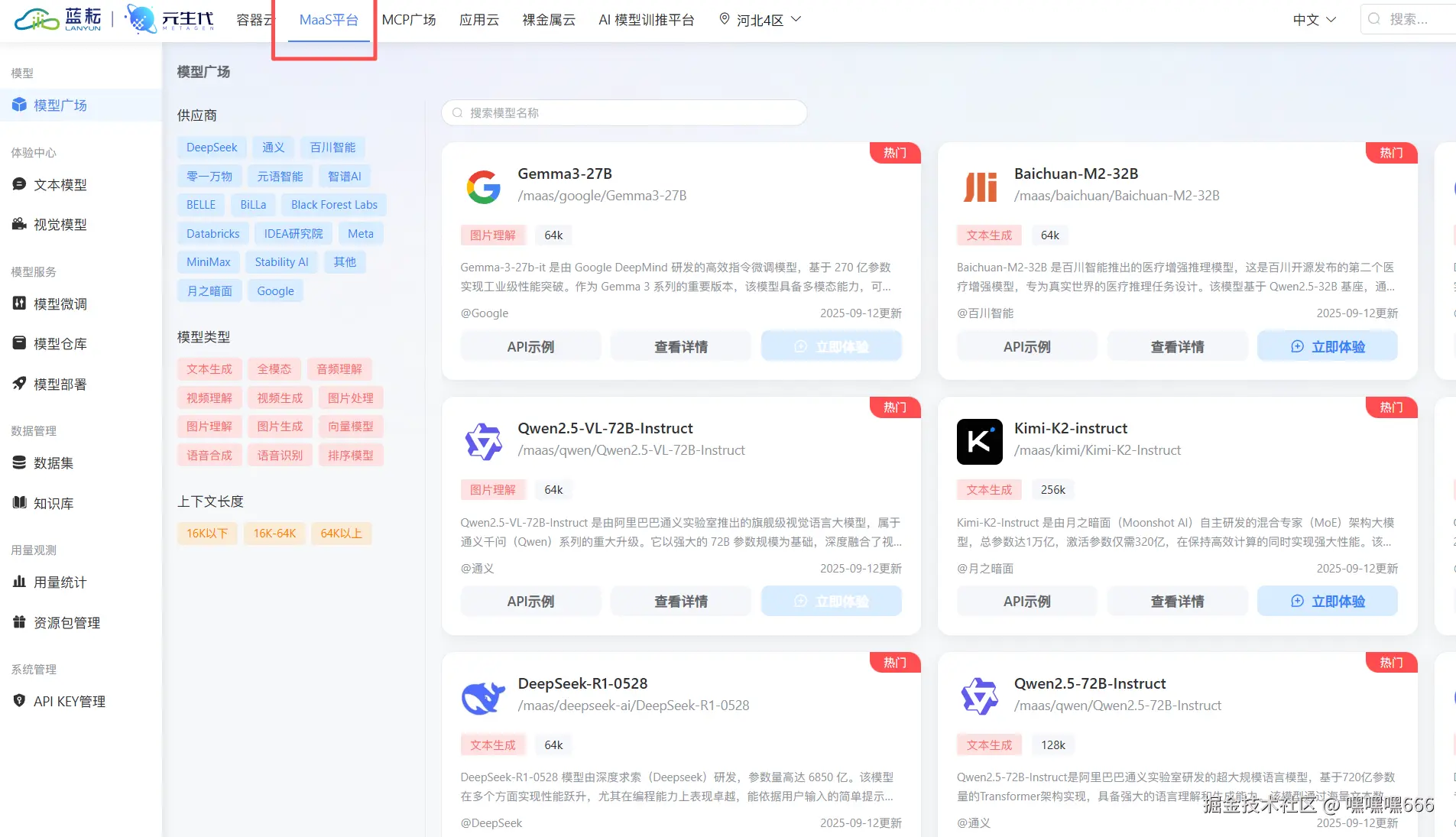Click the Qwen logo on Qwen2.5-72B-Instruct card
This screenshot has height=837, width=1456.
(x=980, y=697)
